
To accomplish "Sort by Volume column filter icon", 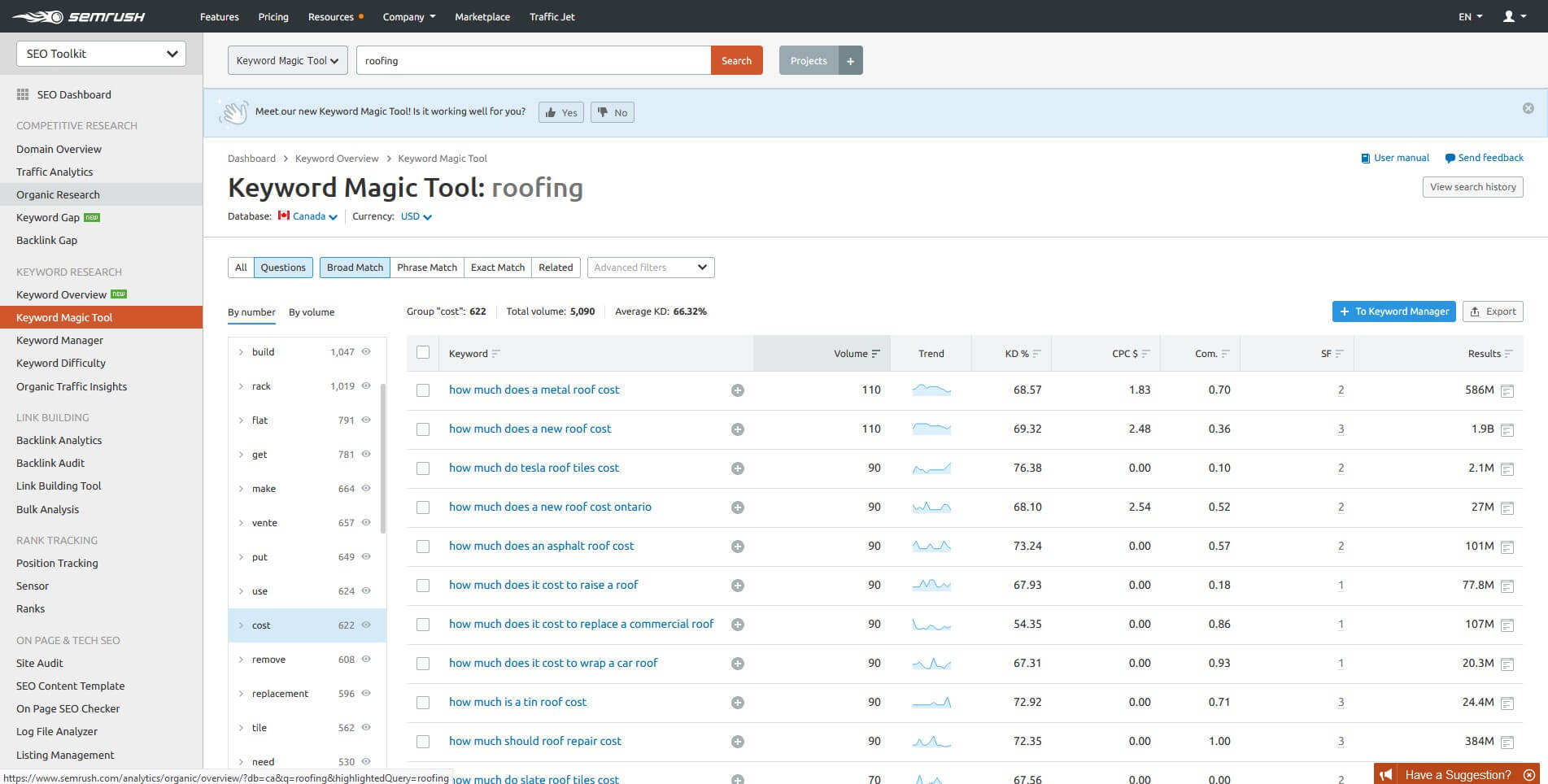I will pos(876,354).
